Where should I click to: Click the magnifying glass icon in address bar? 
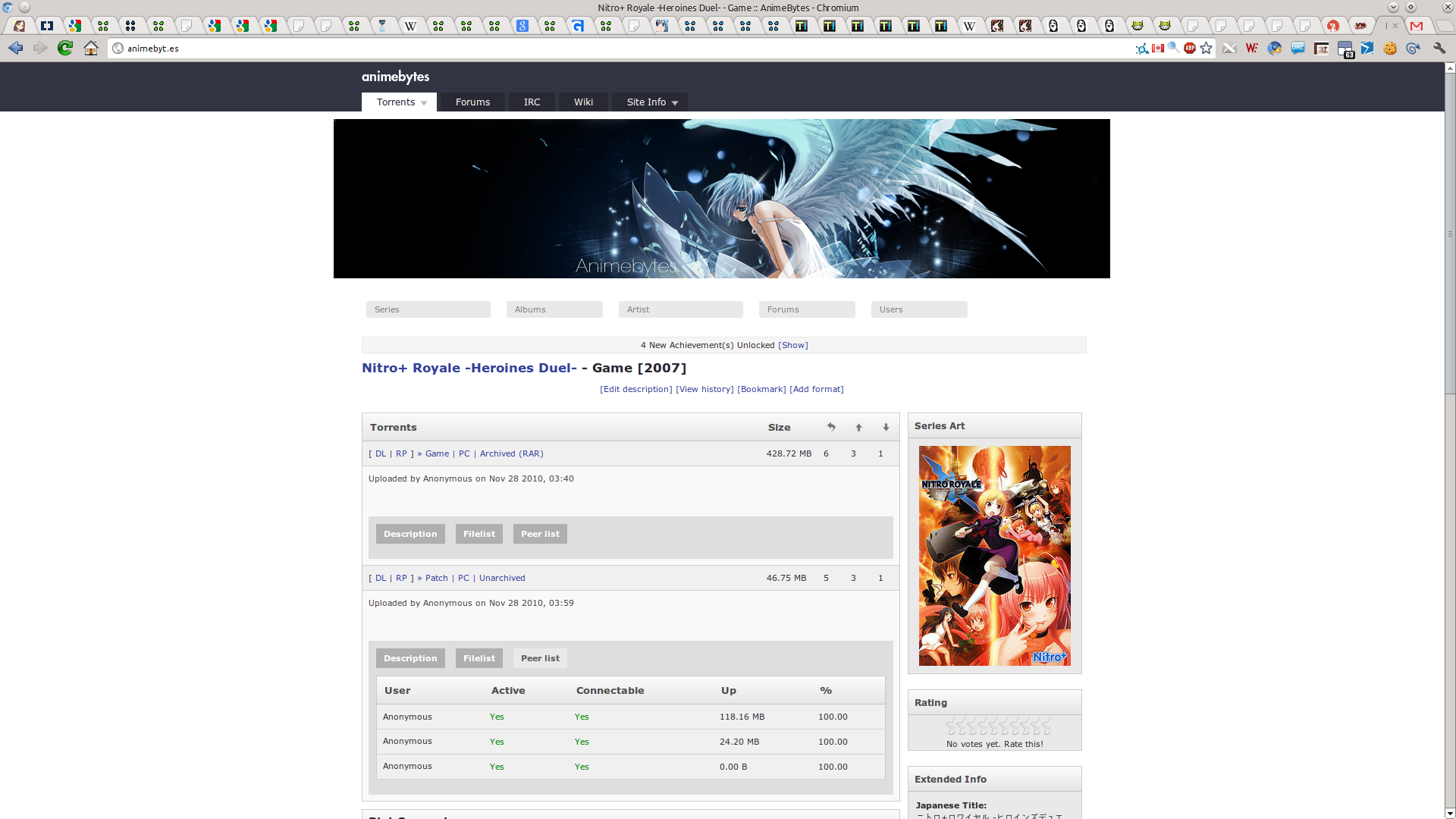pos(1174,49)
